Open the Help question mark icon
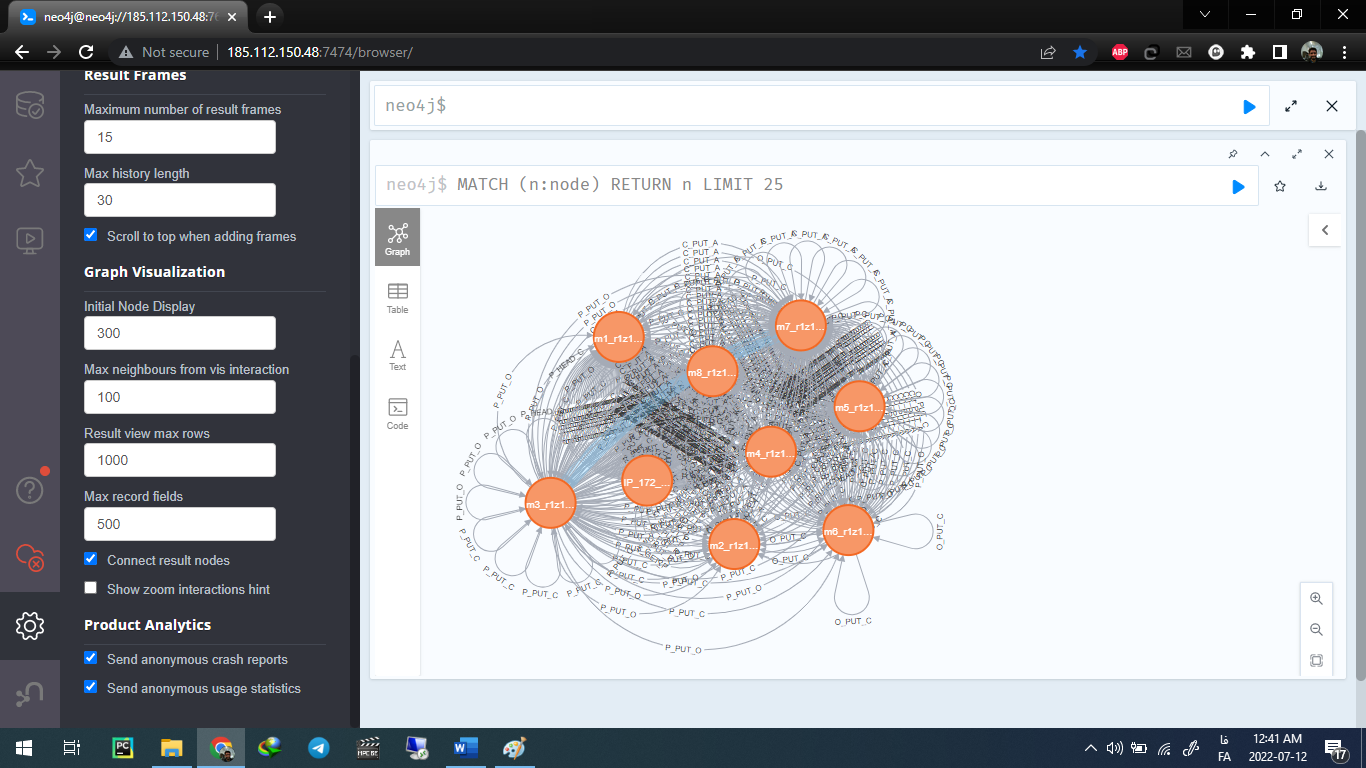This screenshot has width=1366, height=768. [x=30, y=490]
